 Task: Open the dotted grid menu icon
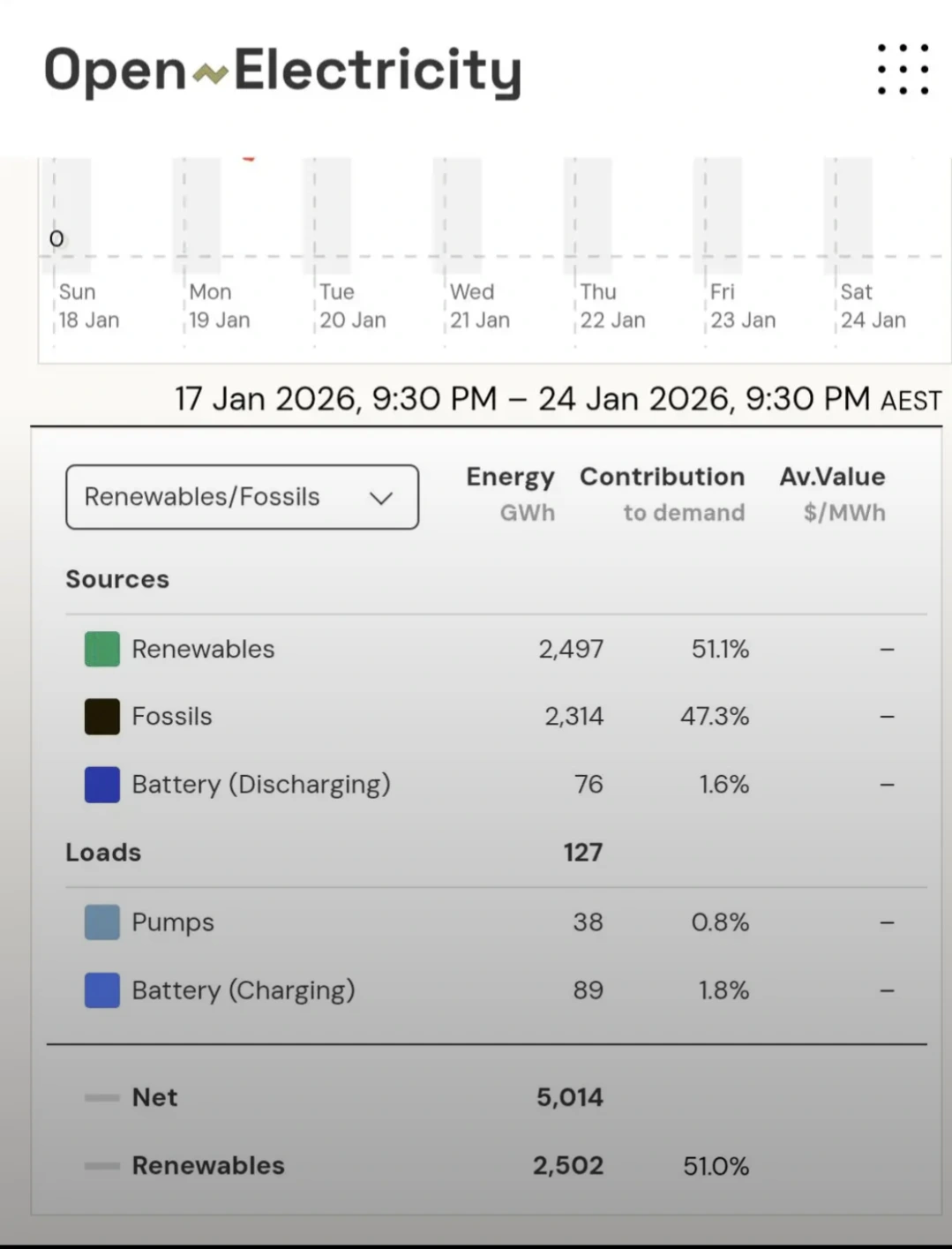[x=903, y=69]
